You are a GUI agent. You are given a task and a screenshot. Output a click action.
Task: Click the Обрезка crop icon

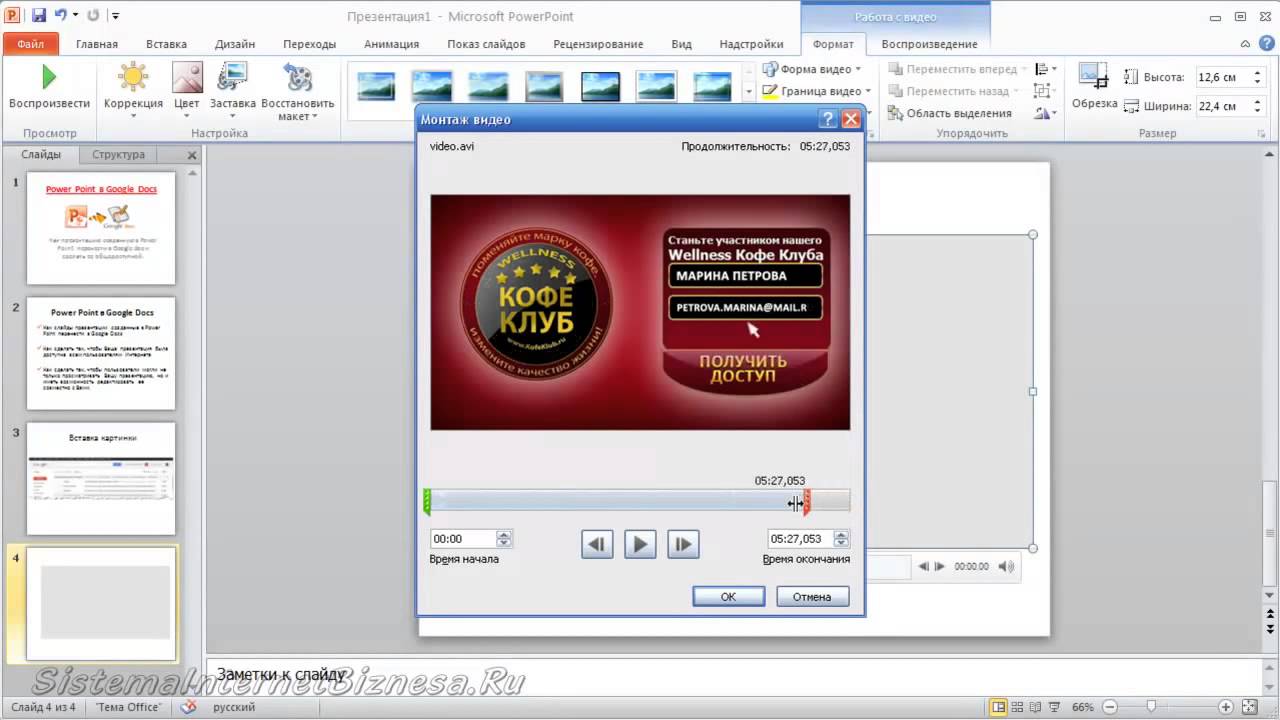pyautogui.click(x=1094, y=77)
